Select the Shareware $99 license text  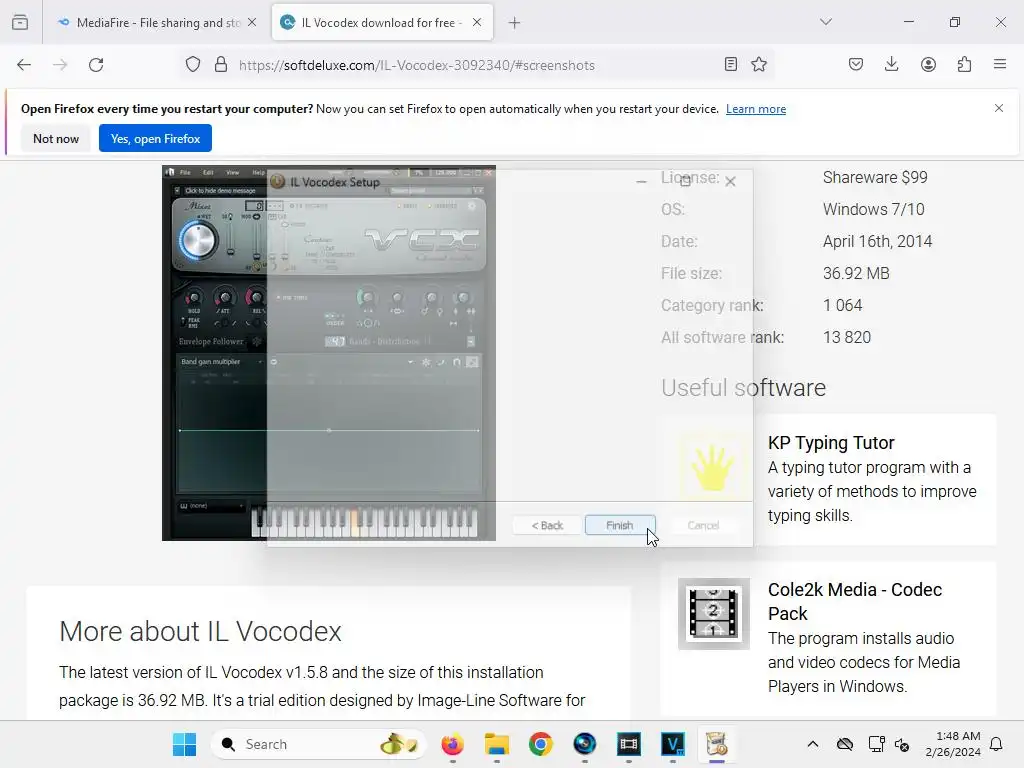(x=875, y=177)
